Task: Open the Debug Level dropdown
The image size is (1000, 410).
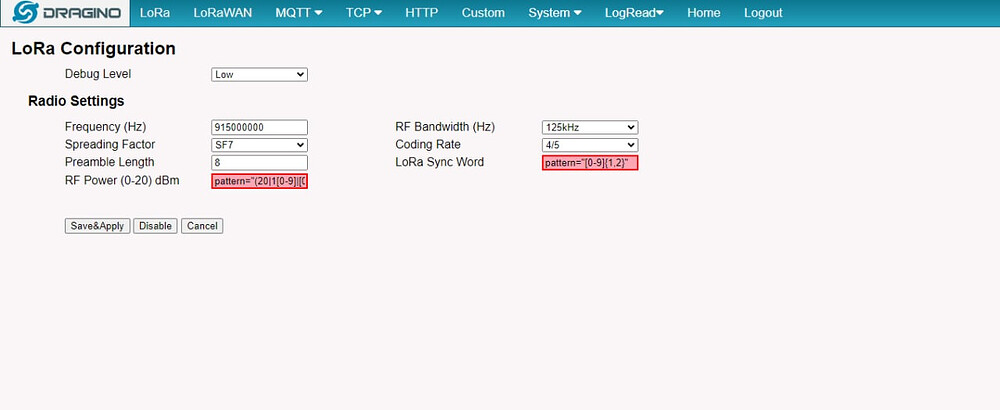Action: point(260,75)
